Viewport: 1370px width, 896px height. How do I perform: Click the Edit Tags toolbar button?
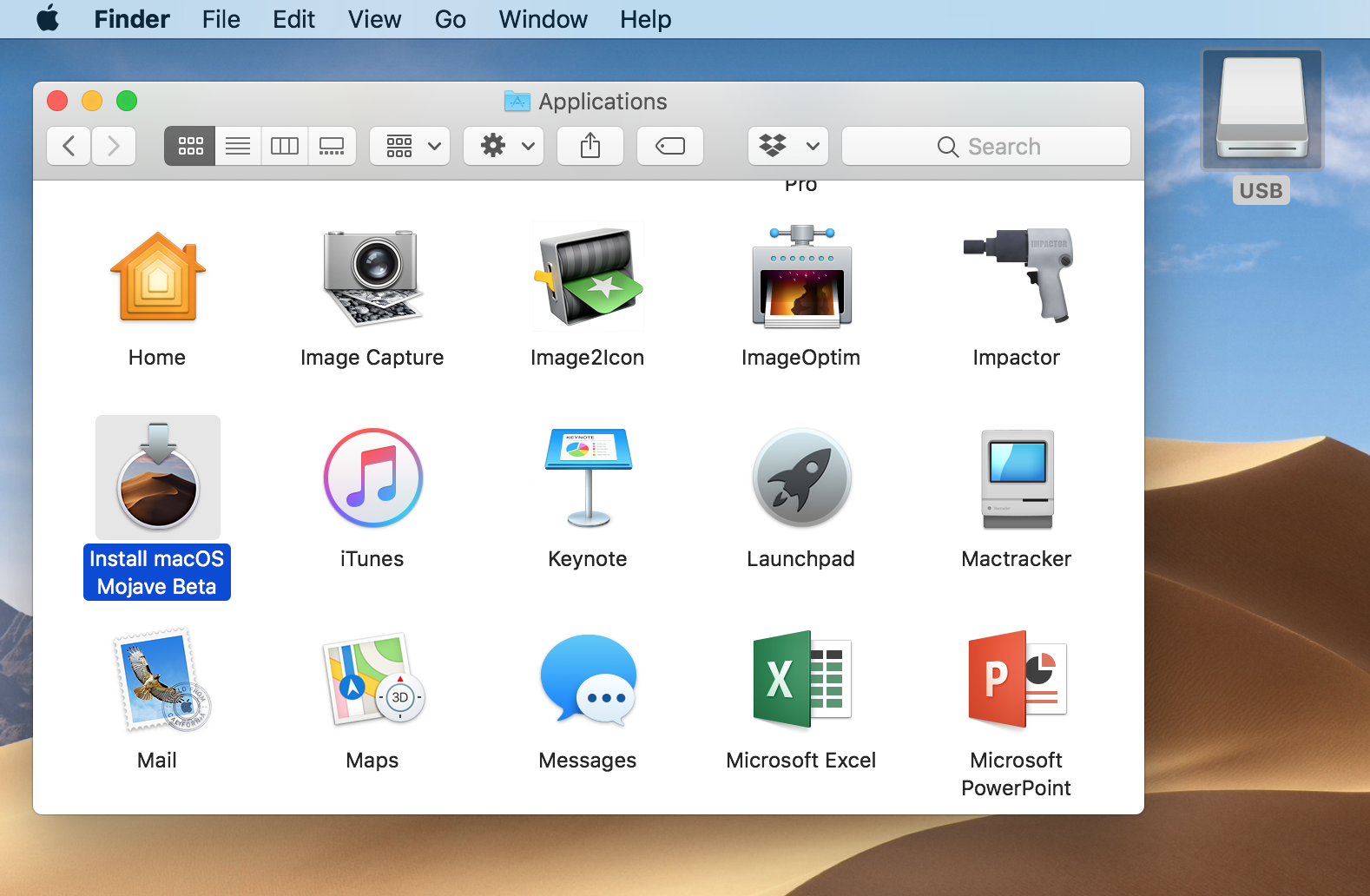pyautogui.click(x=670, y=146)
